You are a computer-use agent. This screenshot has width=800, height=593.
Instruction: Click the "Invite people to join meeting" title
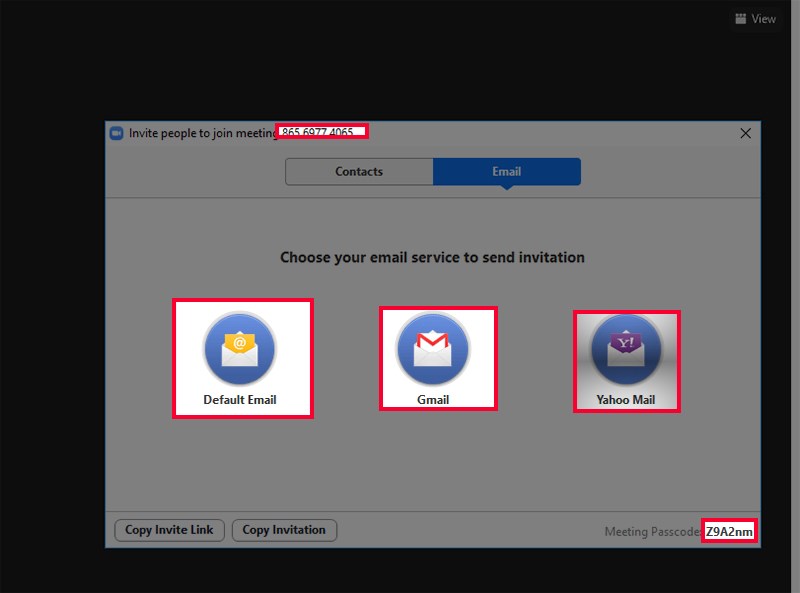click(x=202, y=133)
